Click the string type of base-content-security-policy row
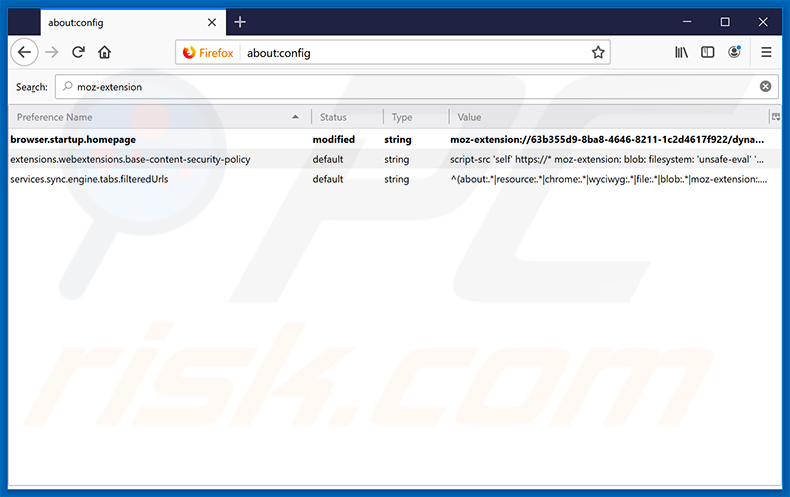This screenshot has width=790, height=497. point(397,159)
